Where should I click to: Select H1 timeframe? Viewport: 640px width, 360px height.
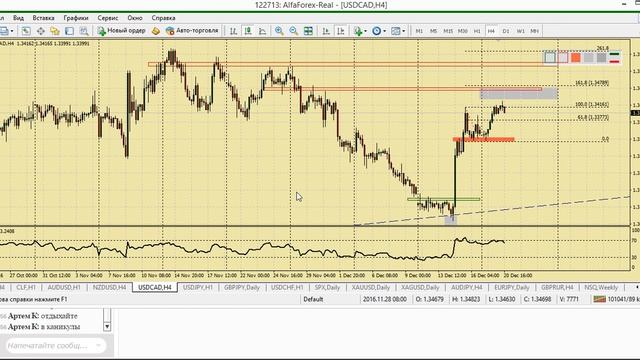click(477, 31)
